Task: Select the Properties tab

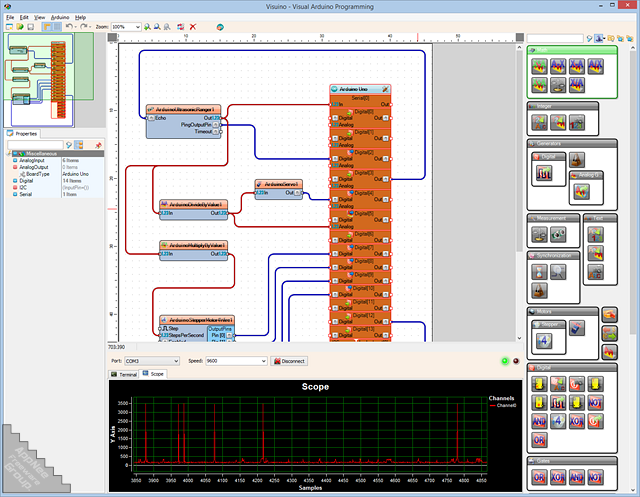Action: (x=22, y=133)
